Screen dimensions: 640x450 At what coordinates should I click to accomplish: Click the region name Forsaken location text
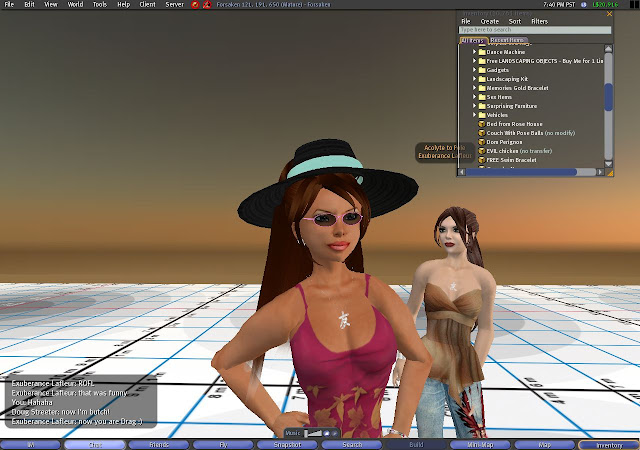point(273,5)
